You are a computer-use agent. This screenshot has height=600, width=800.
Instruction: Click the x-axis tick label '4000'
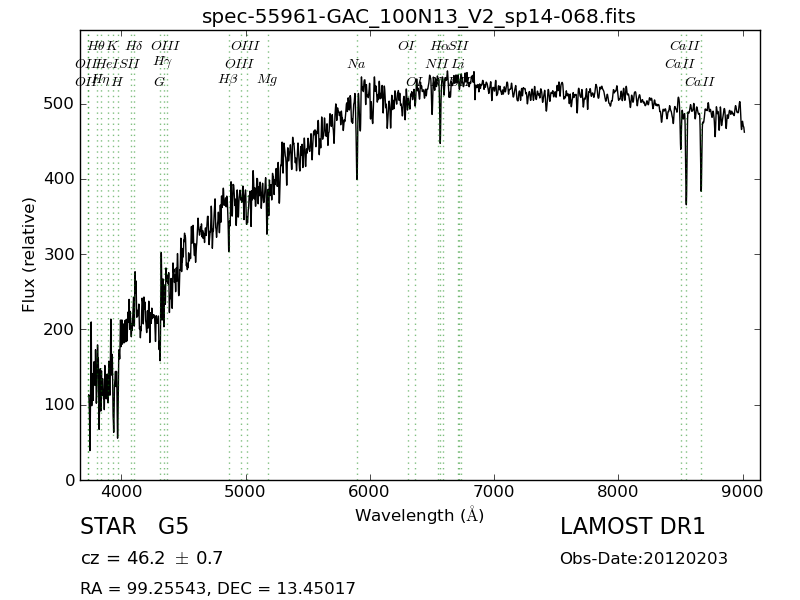click(x=121, y=492)
